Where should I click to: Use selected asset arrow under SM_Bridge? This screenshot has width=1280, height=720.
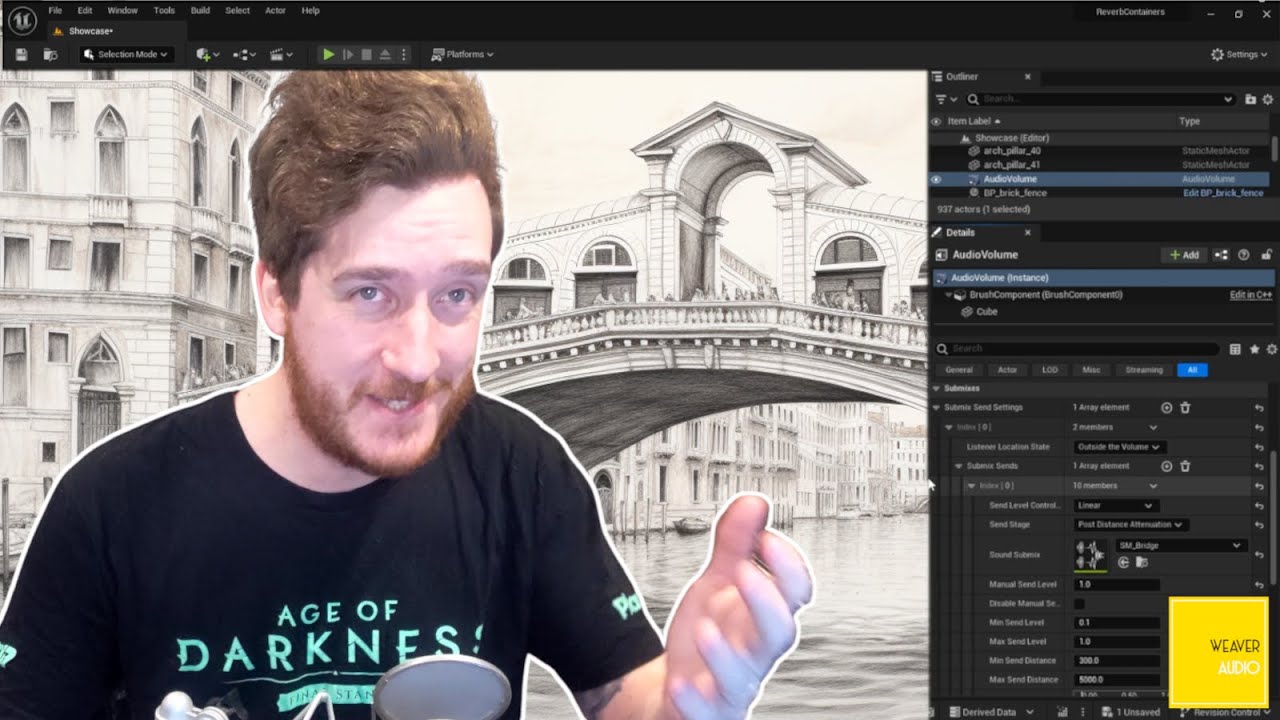pyautogui.click(x=1123, y=563)
